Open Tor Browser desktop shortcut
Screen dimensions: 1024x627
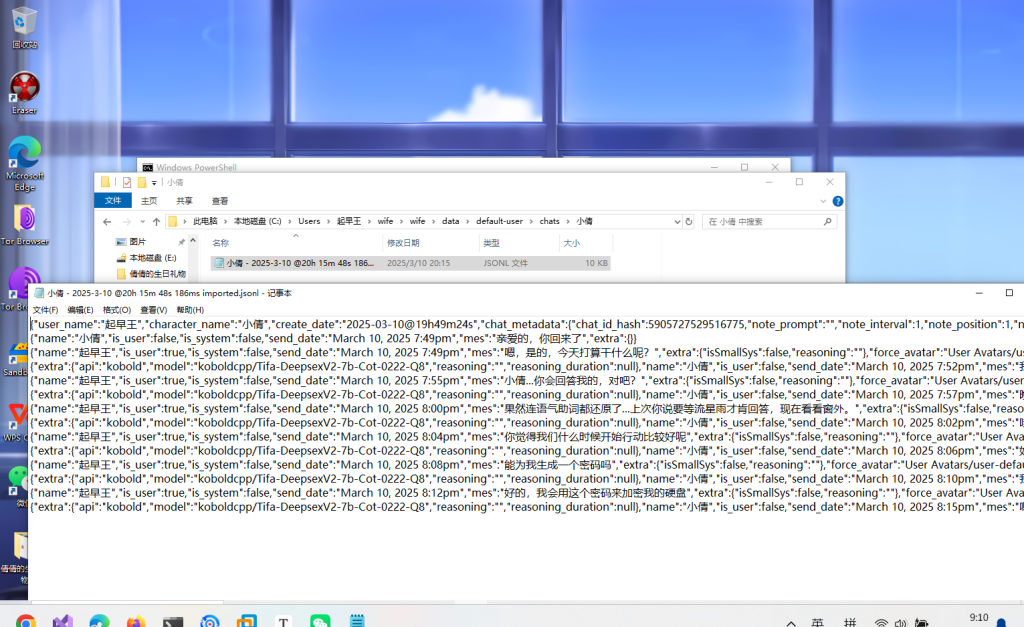pyautogui.click(x=24, y=220)
